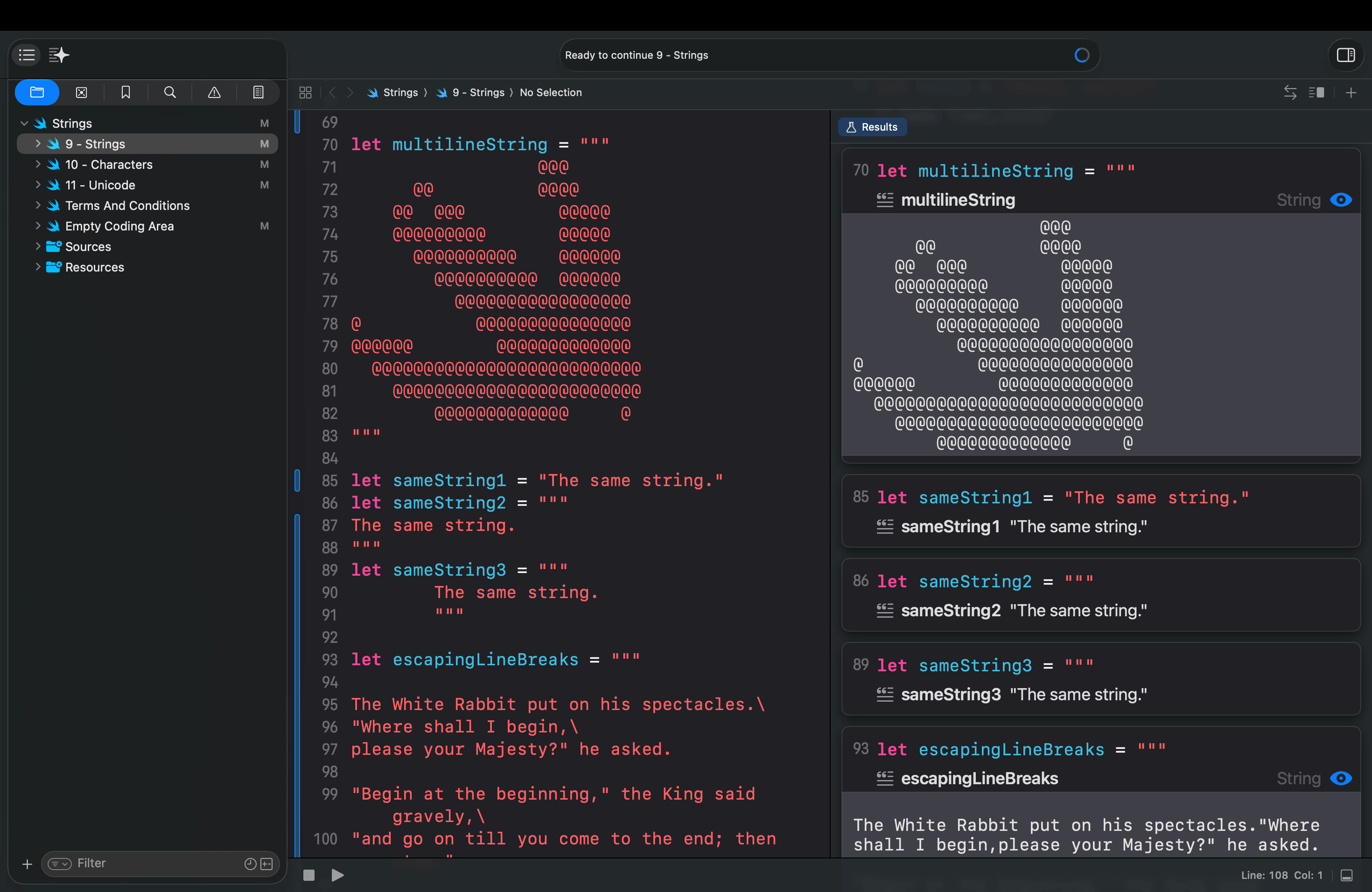This screenshot has width=1372, height=892.
Task: Stop playground execution
Action: tap(309, 875)
